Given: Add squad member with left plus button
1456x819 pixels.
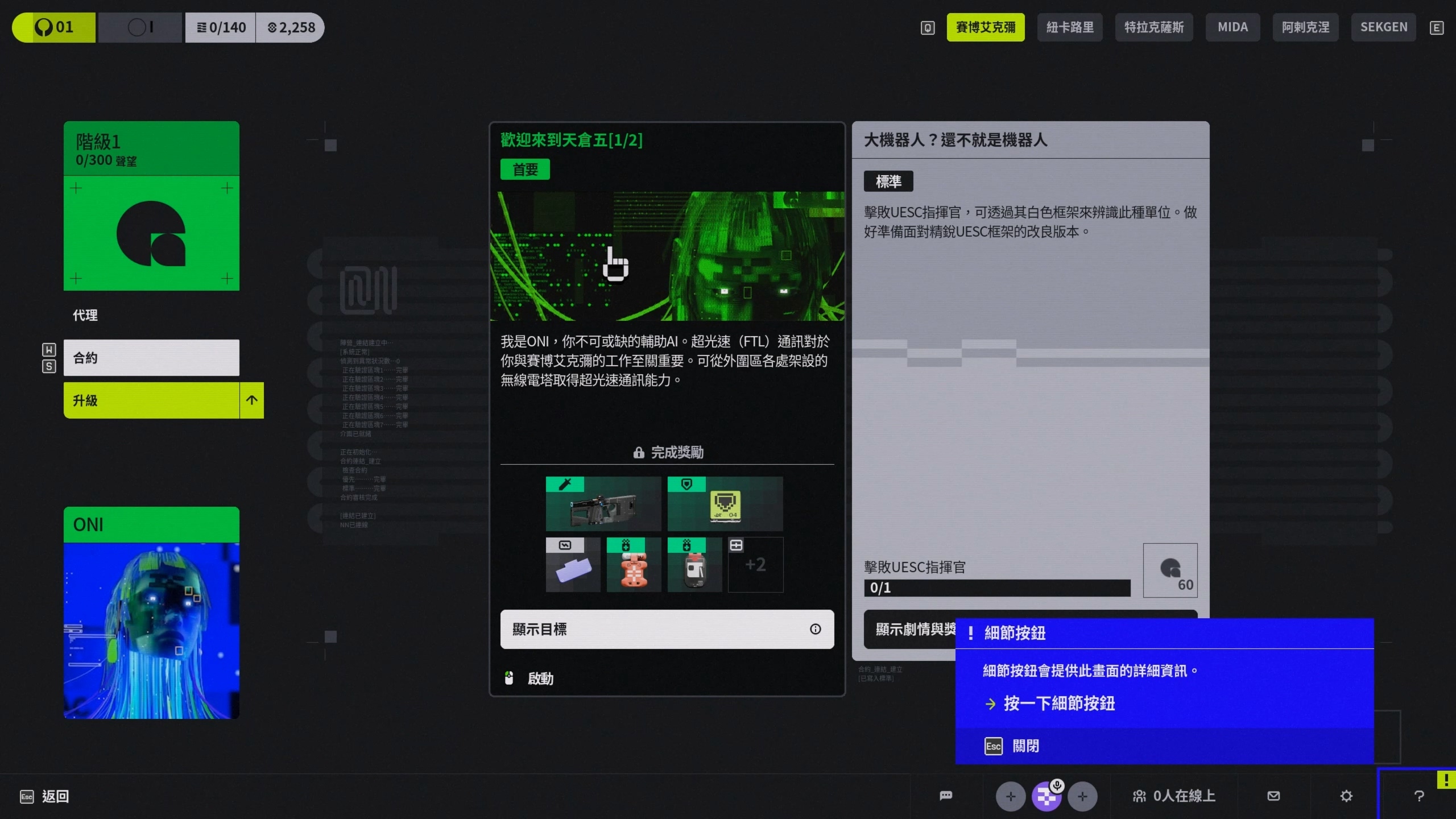Looking at the screenshot, I should click(x=1010, y=796).
